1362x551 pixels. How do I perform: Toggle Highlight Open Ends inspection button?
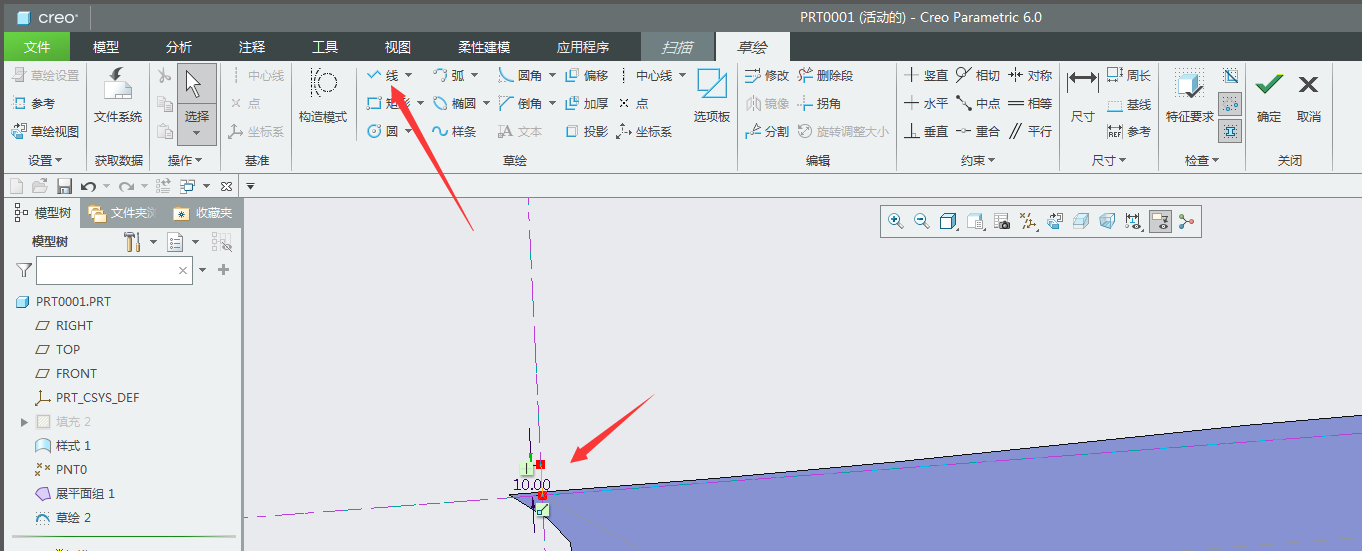[1230, 103]
